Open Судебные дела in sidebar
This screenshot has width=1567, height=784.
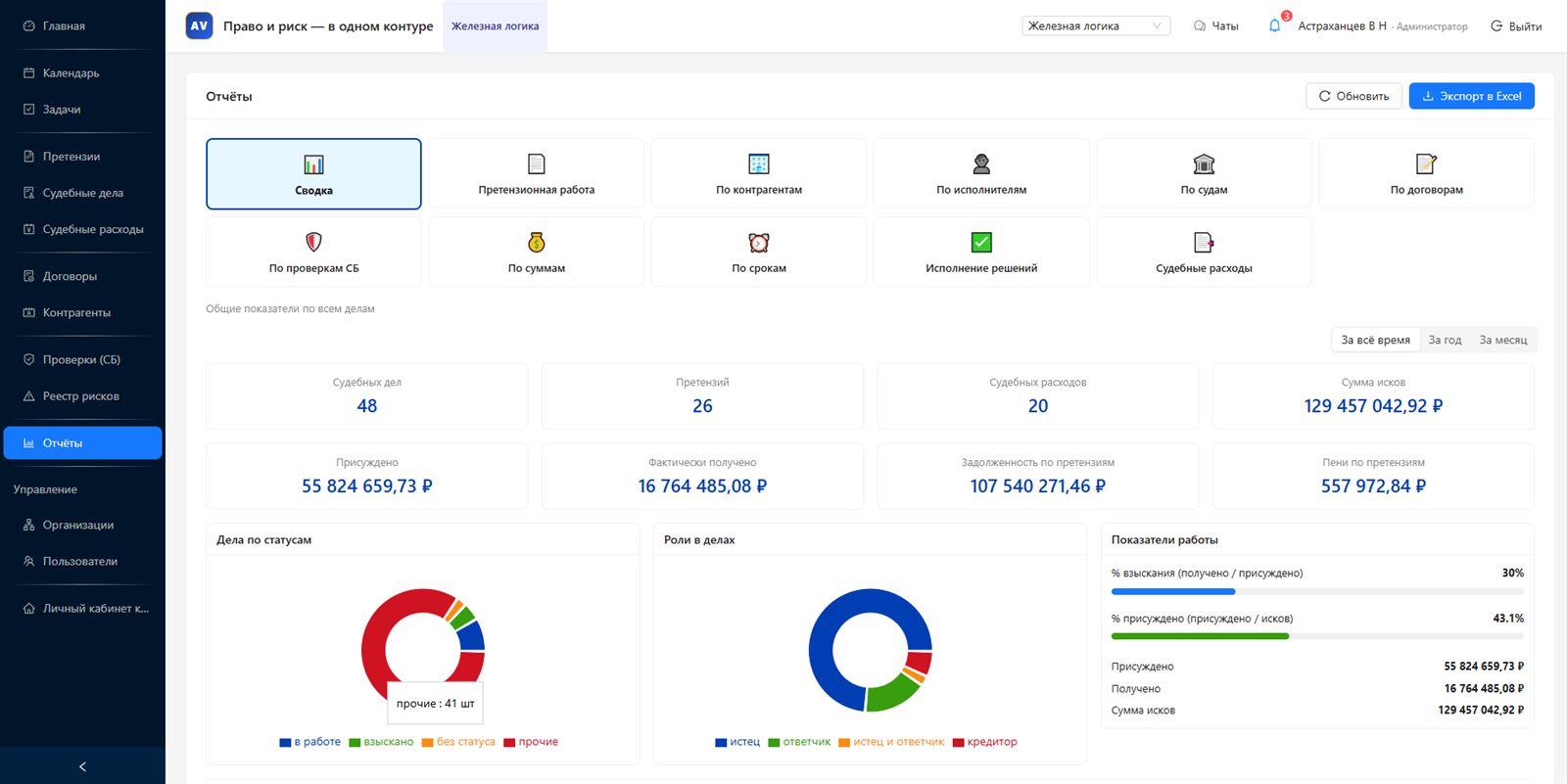tap(82, 193)
